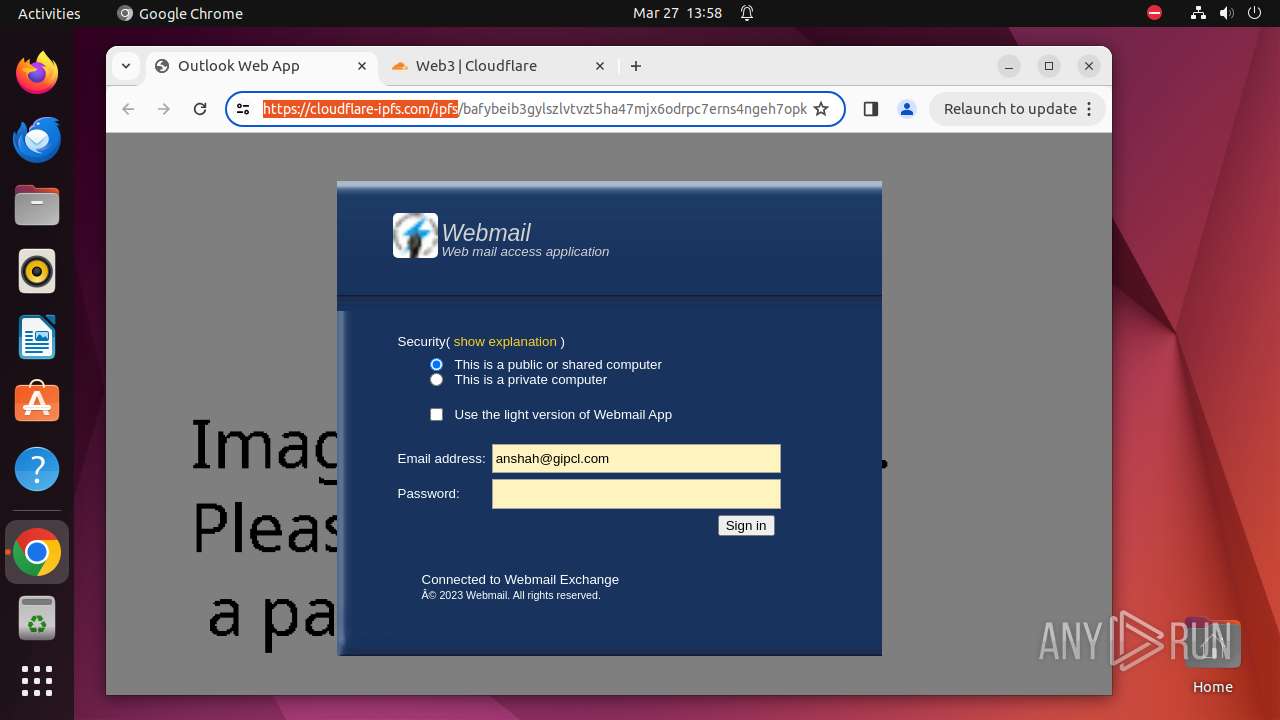This screenshot has height=720, width=1280.
Task: Click the 'Webmail' heading text
Action: click(x=486, y=232)
